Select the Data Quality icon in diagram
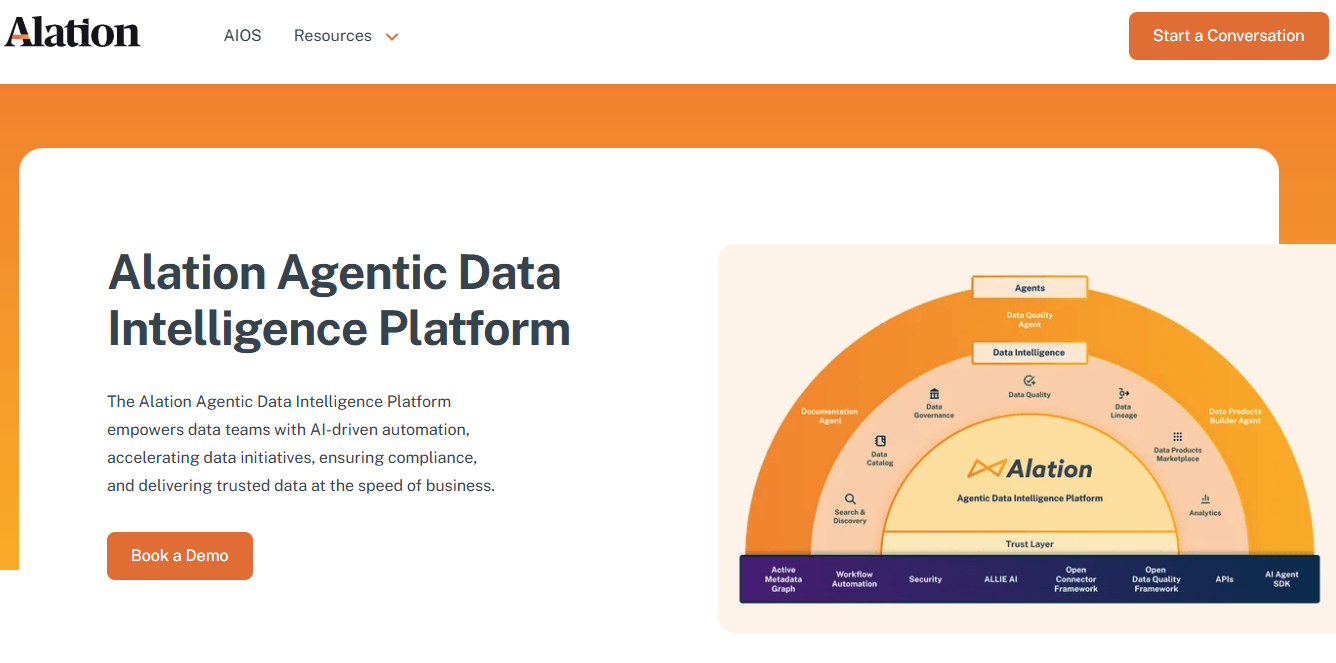The height and width of the screenshot is (663, 1336). click(1029, 381)
